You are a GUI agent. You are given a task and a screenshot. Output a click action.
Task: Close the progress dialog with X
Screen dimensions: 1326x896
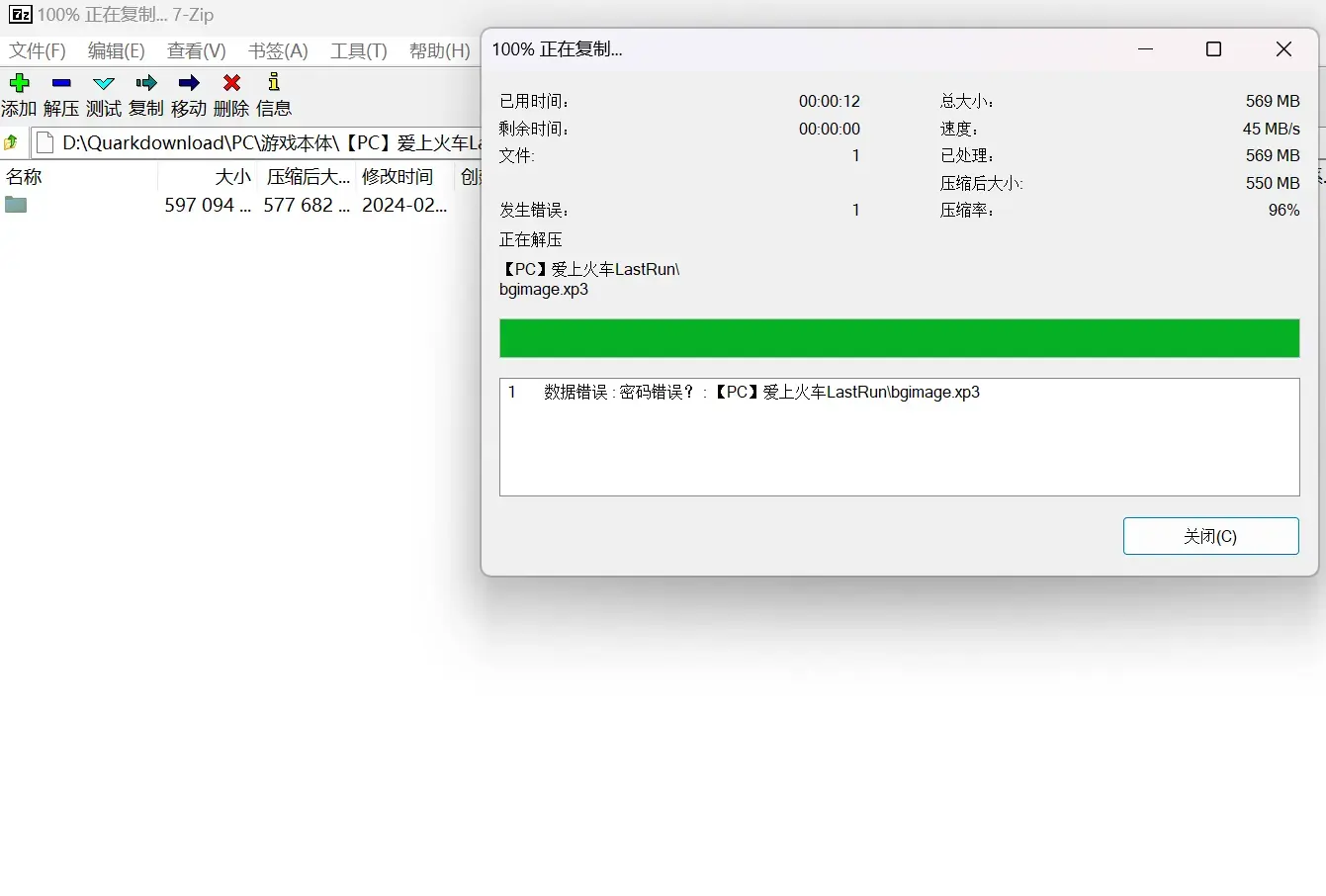coord(1283,48)
